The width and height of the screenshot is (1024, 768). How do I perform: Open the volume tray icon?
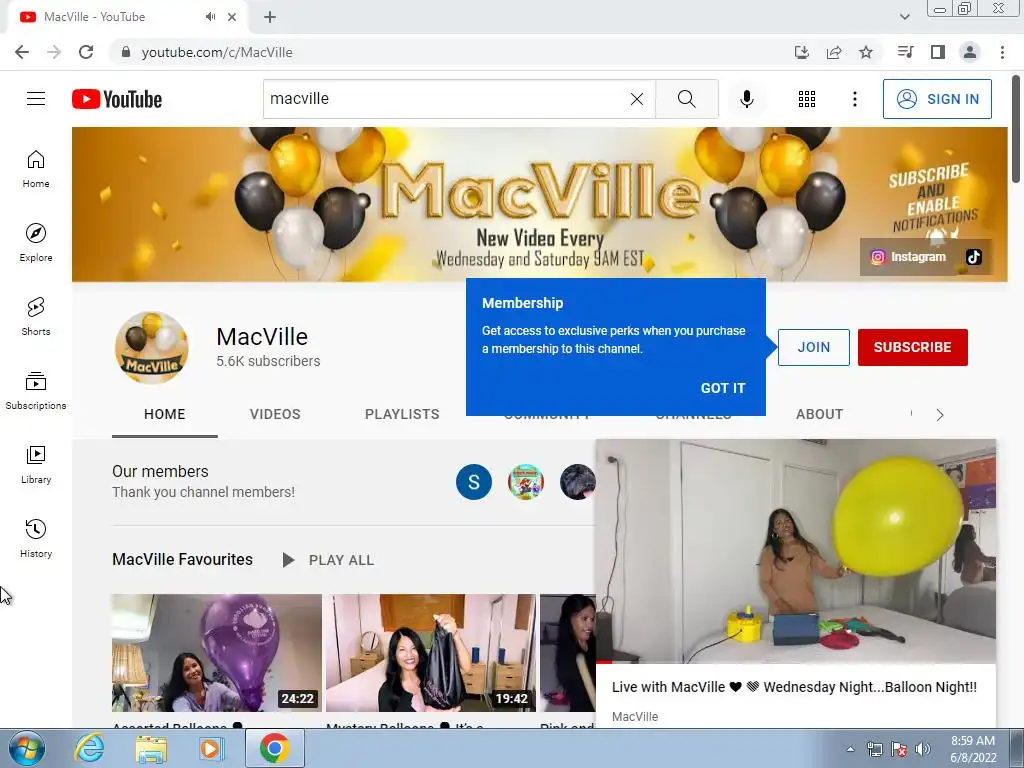pyautogui.click(x=923, y=749)
